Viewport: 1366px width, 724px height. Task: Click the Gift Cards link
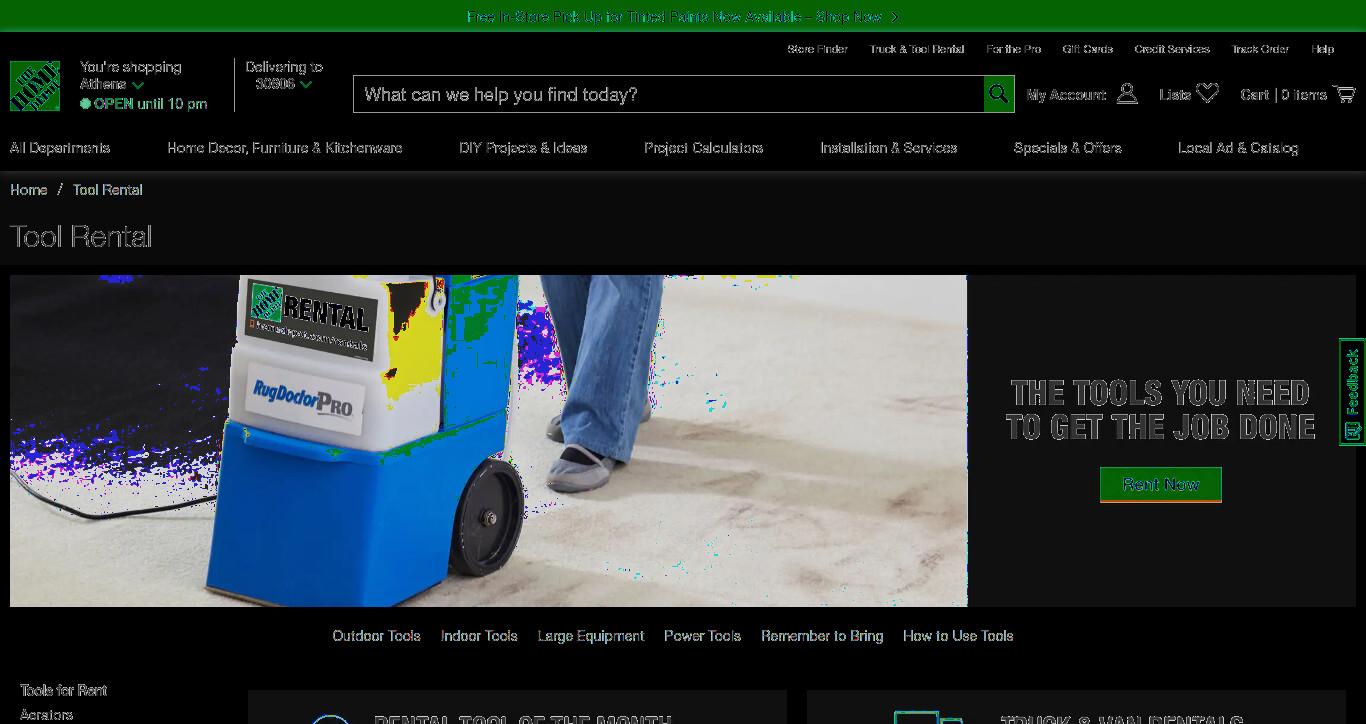click(1087, 49)
